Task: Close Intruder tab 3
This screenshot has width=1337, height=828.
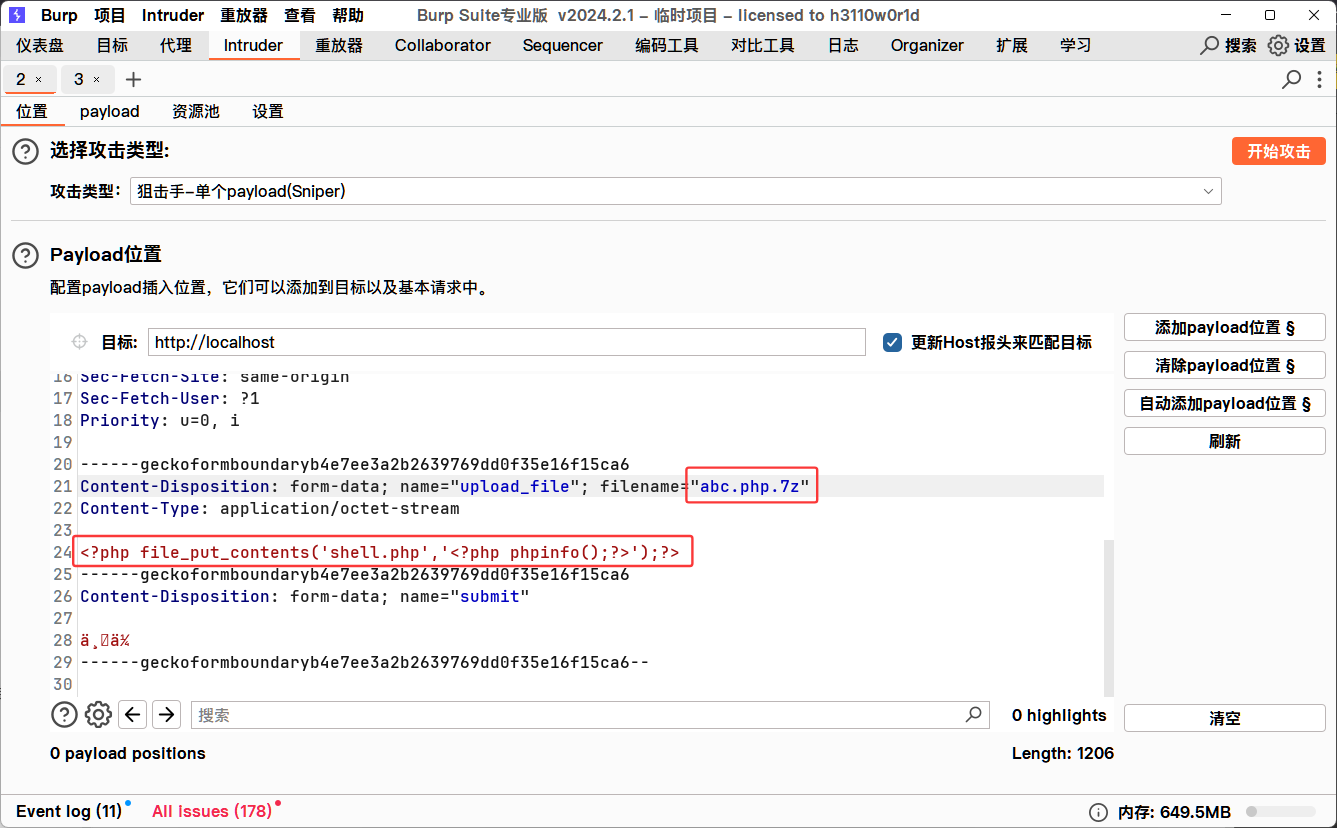Action: 97,80
